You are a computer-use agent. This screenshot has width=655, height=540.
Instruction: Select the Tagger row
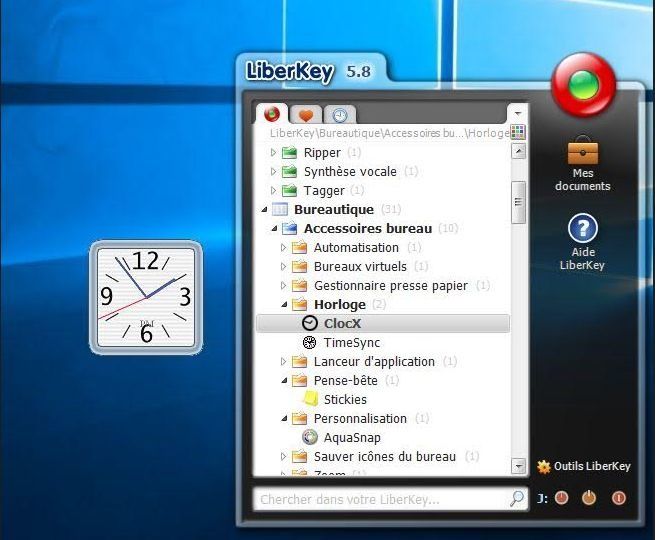324,190
